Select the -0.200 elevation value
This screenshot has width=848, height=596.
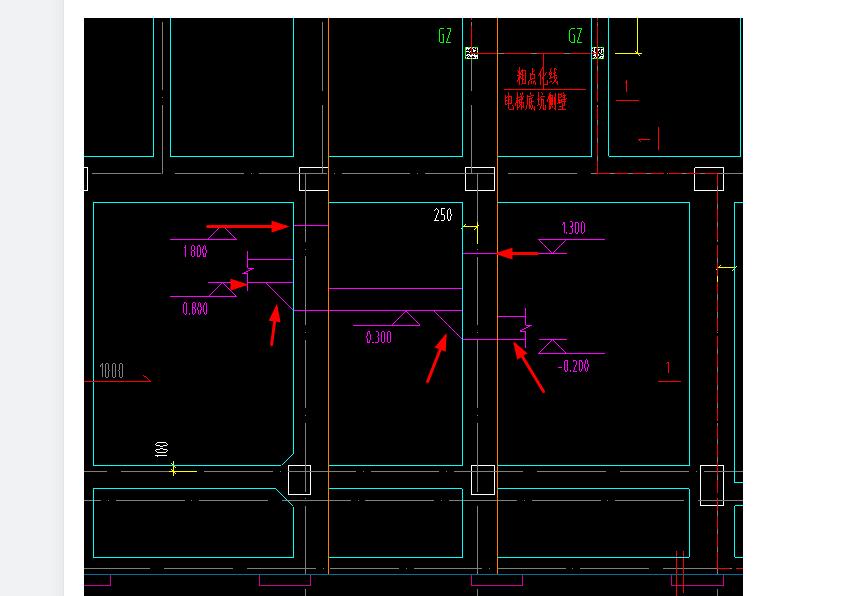click(x=573, y=366)
